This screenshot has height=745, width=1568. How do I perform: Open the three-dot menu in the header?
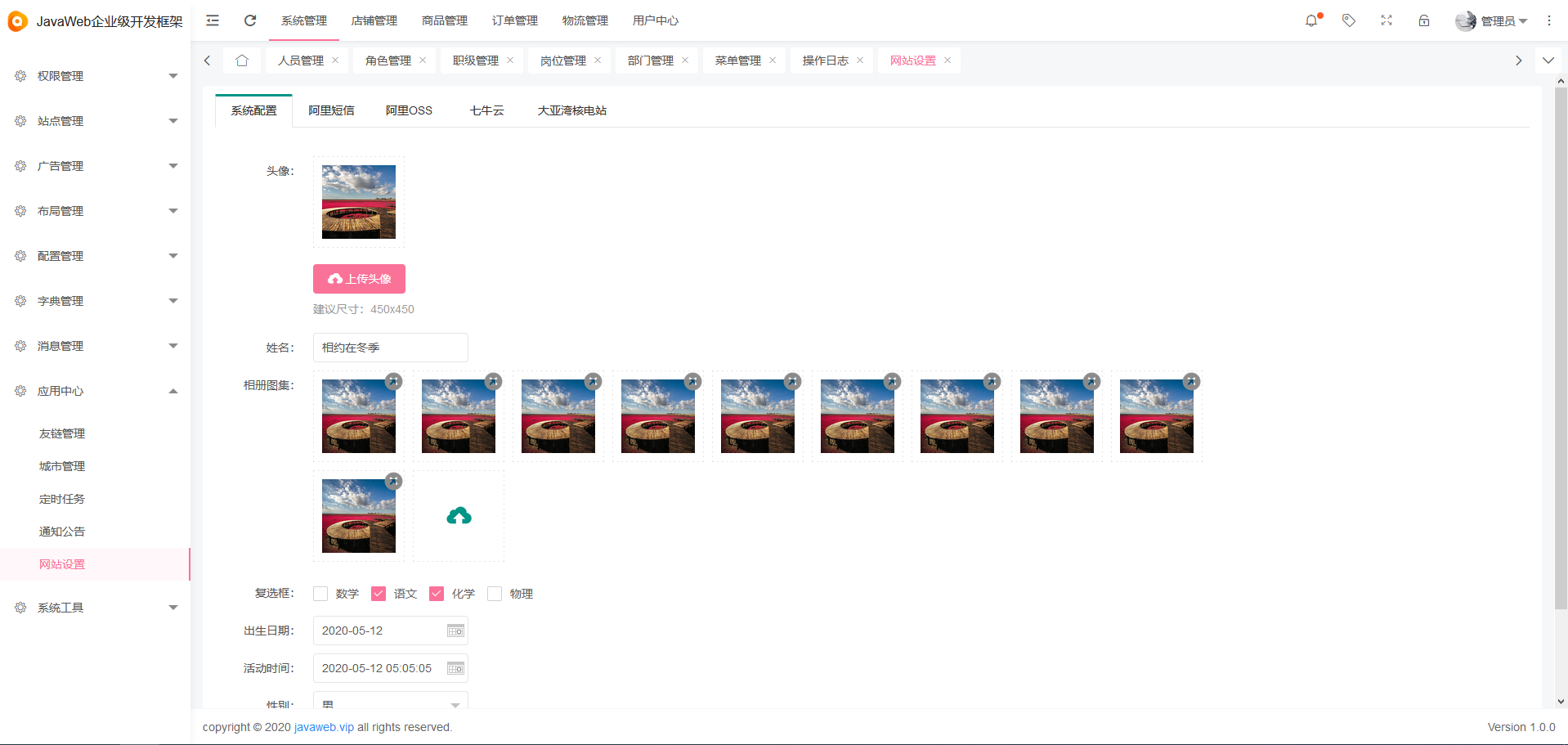click(1549, 20)
